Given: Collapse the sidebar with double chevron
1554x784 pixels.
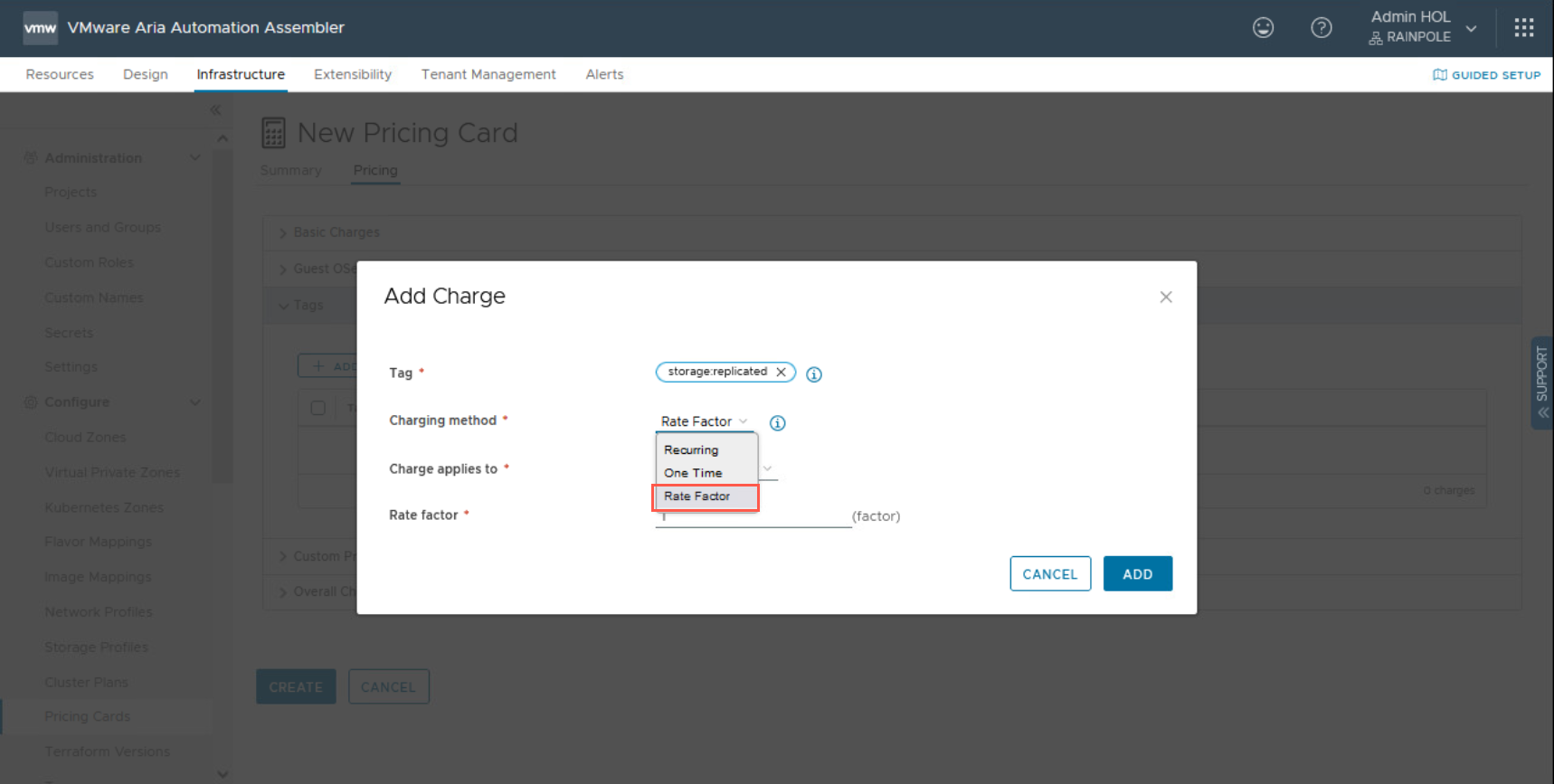Looking at the screenshot, I should click(x=215, y=110).
